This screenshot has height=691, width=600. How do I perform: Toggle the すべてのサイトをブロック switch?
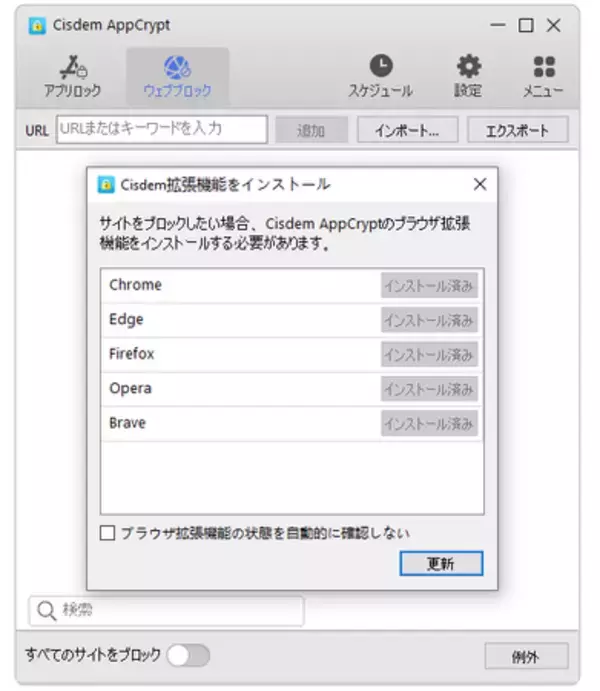click(x=188, y=655)
